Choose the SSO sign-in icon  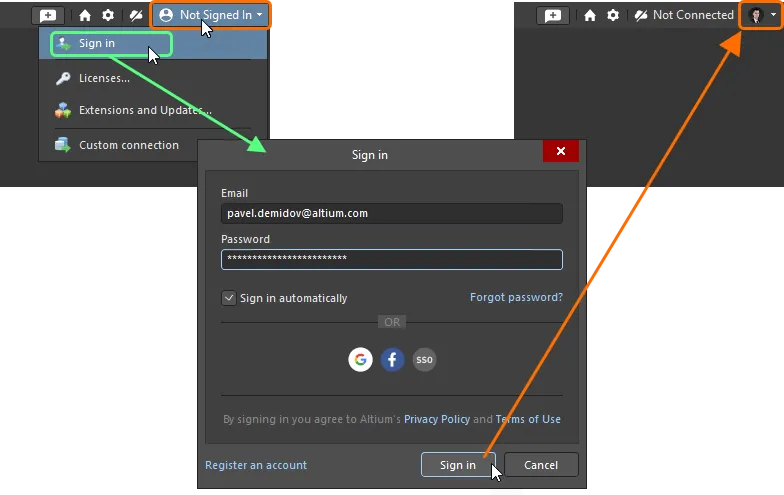[x=424, y=360]
